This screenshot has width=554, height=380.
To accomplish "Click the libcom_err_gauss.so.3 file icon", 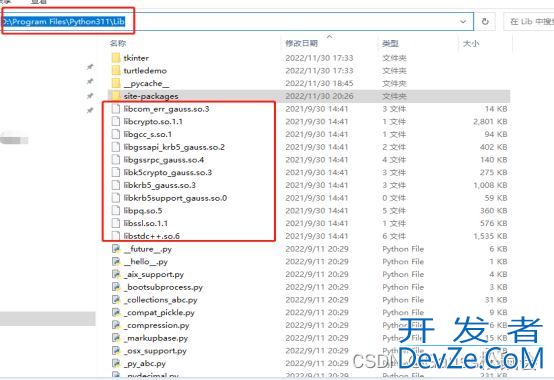I will [x=116, y=109].
